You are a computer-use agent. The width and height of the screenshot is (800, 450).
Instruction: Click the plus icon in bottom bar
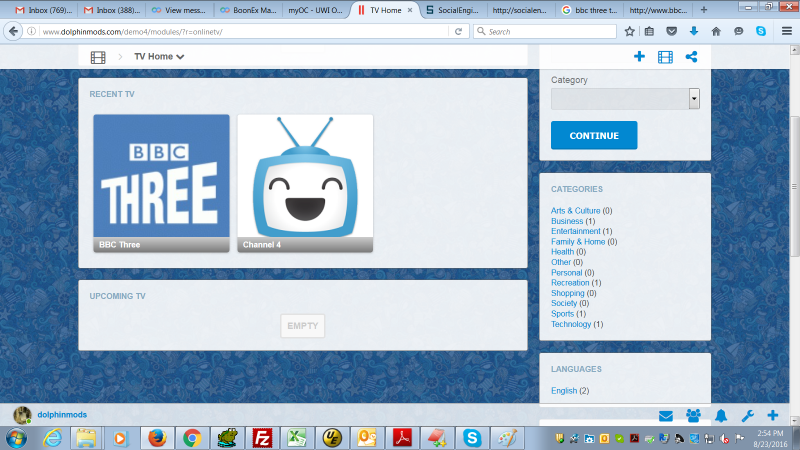[772, 415]
